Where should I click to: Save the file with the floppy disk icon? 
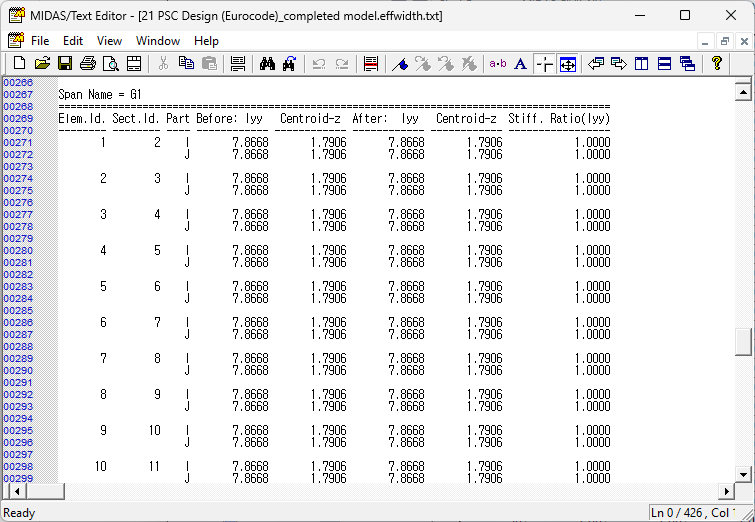65,63
